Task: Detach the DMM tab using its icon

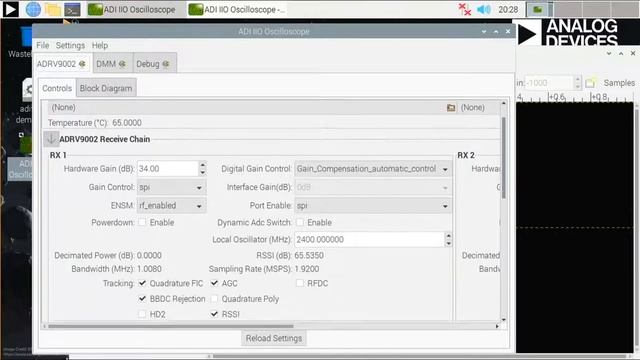Action: pos(122,64)
